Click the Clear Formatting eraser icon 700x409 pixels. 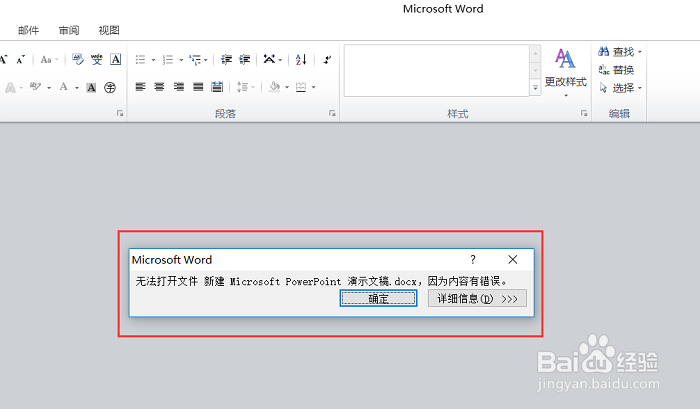click(x=78, y=59)
